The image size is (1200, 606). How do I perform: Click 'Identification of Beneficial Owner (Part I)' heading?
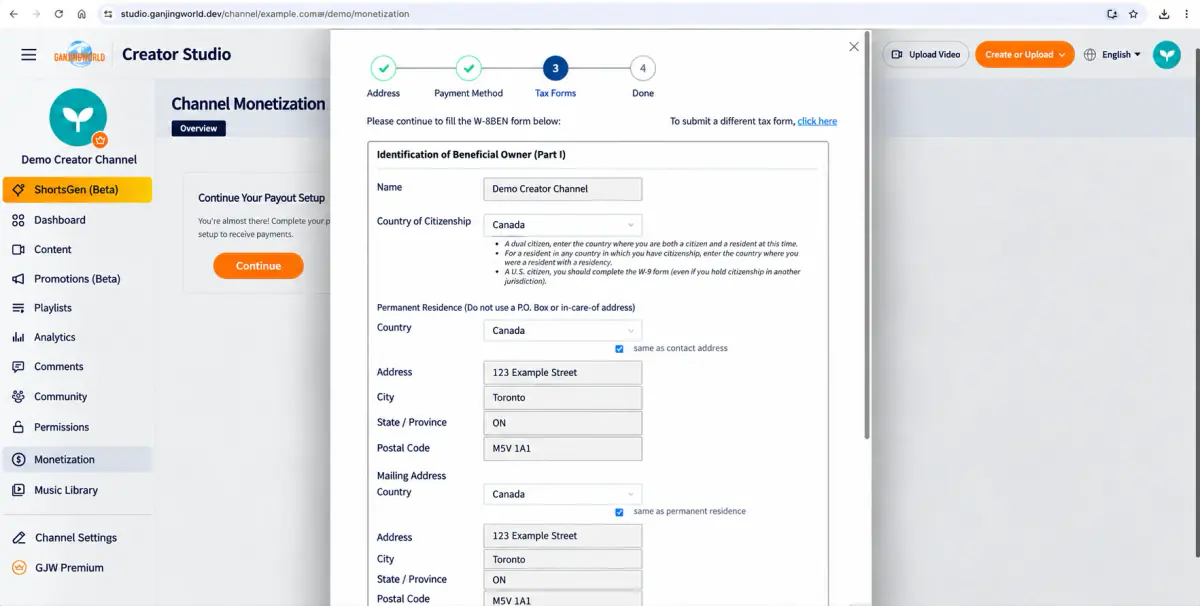pyautogui.click(x=471, y=155)
